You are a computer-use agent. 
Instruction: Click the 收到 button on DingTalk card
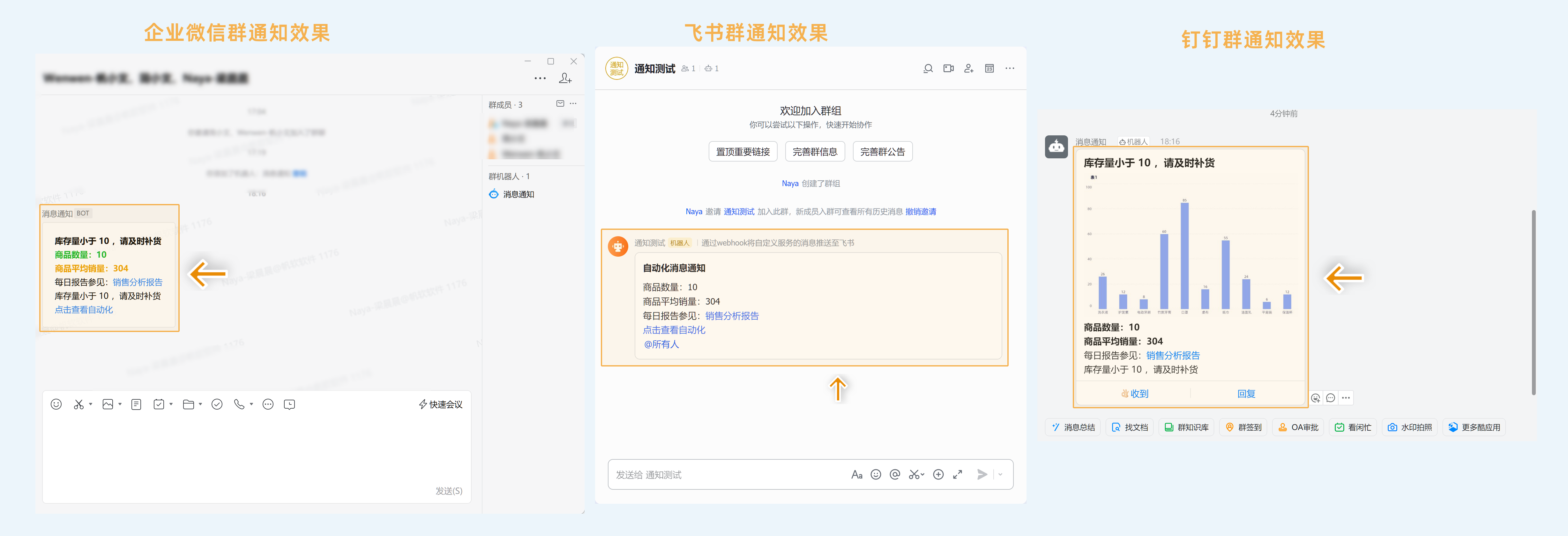[1135, 394]
